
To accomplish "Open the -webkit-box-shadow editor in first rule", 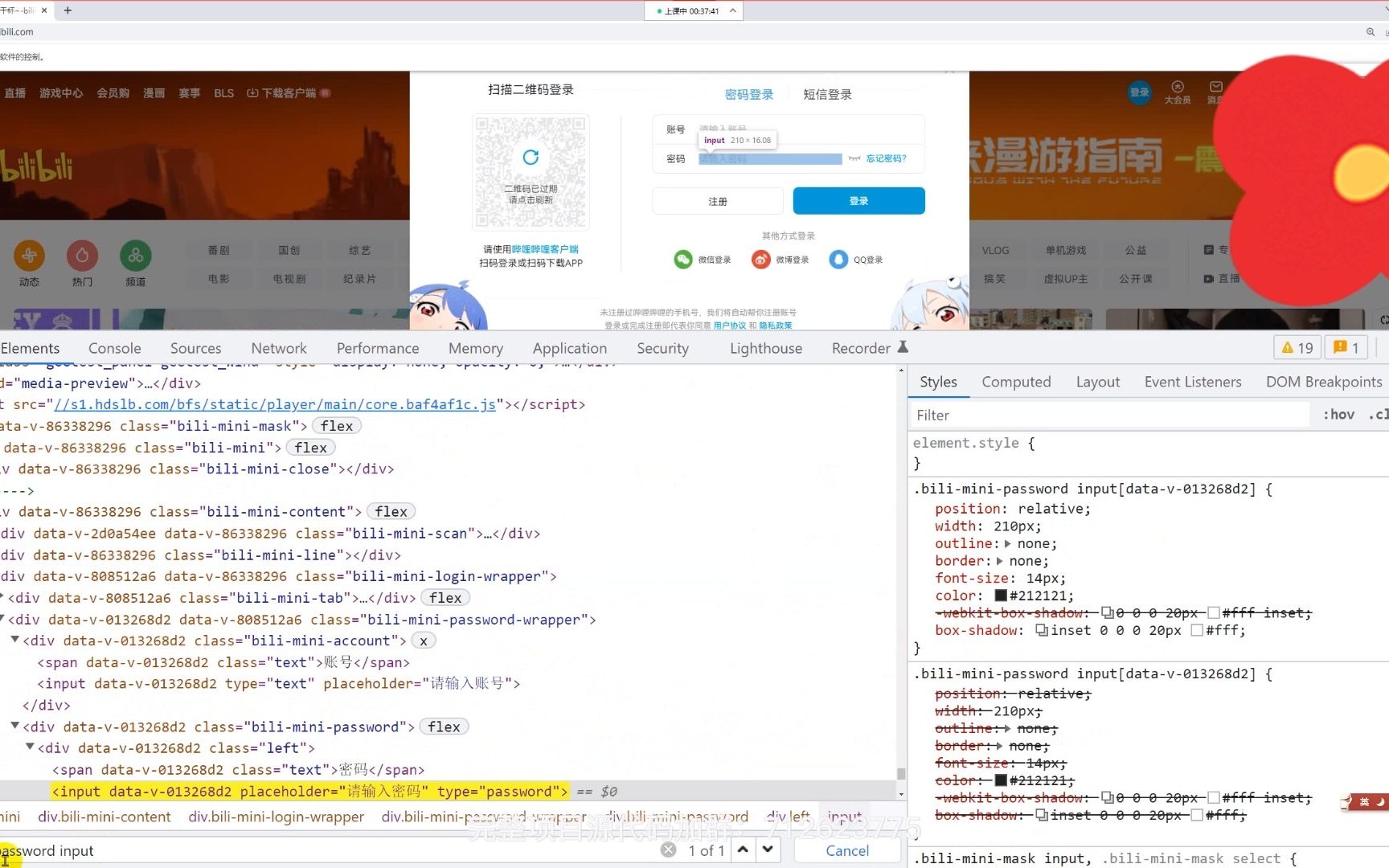I will tap(1107, 613).
